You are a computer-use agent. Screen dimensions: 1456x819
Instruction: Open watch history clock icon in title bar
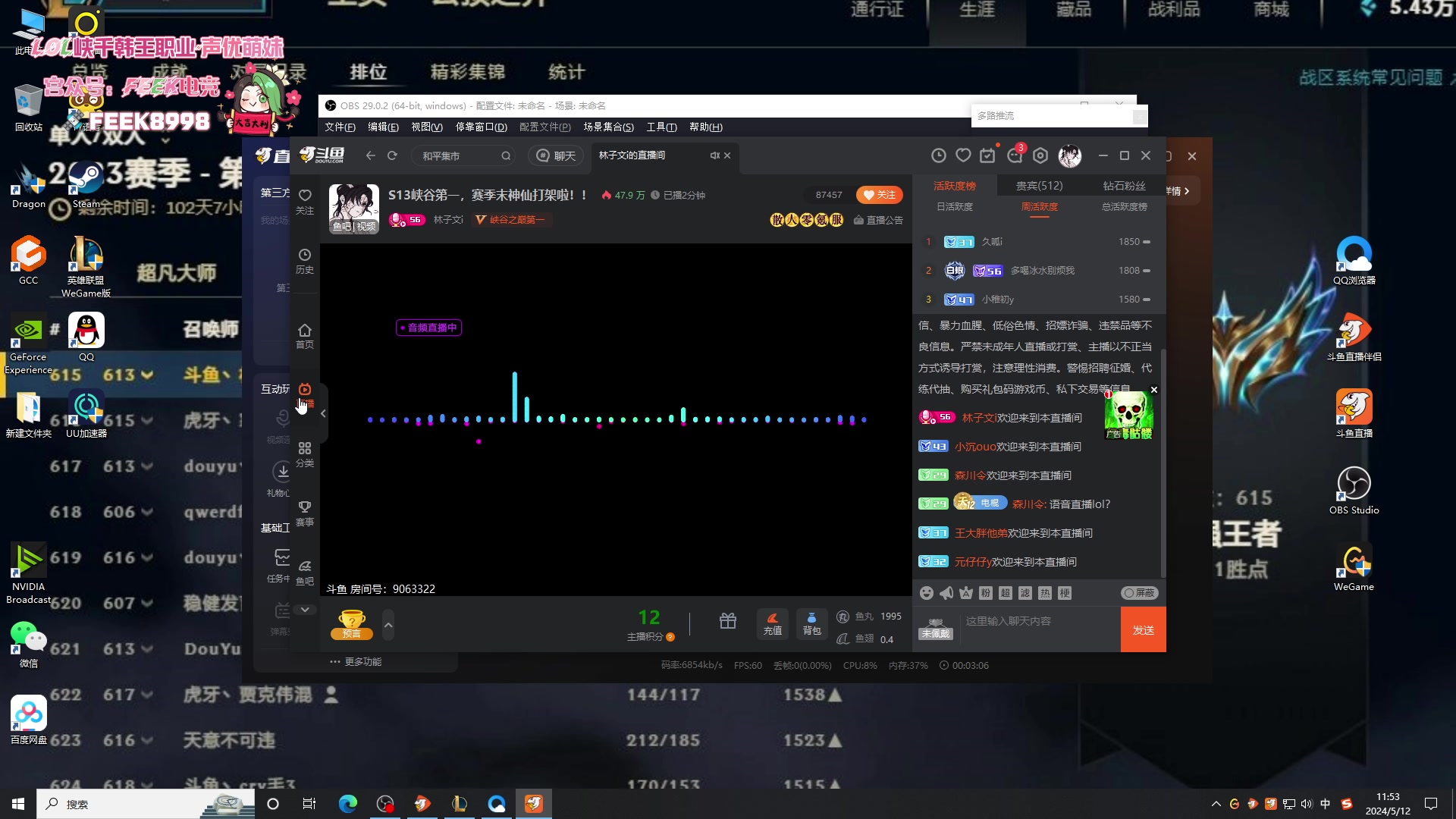(x=938, y=155)
